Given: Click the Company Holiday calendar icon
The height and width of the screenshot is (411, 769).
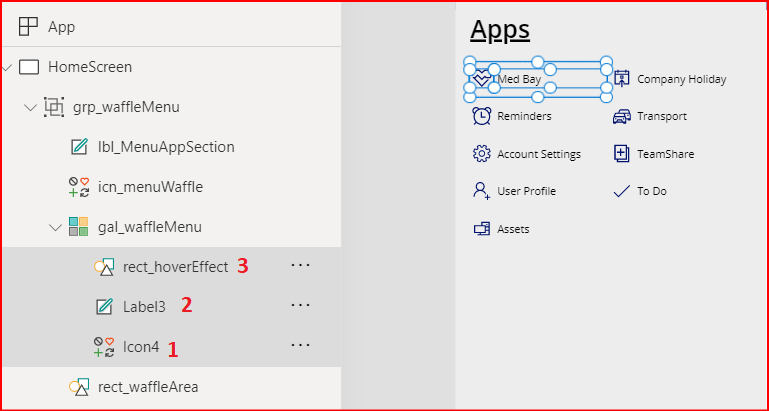Looking at the screenshot, I should [x=622, y=79].
